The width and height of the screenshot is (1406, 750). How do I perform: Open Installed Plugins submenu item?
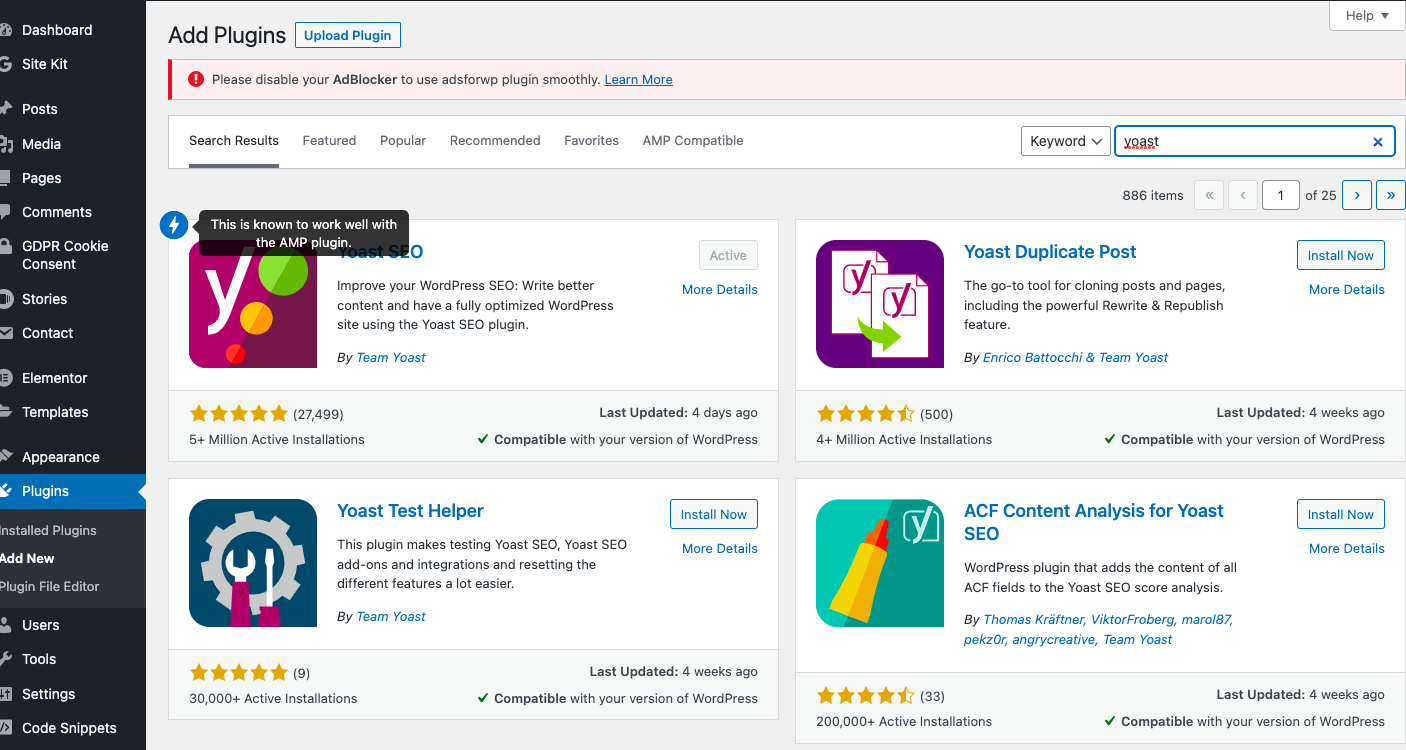pyautogui.click(x=48, y=531)
